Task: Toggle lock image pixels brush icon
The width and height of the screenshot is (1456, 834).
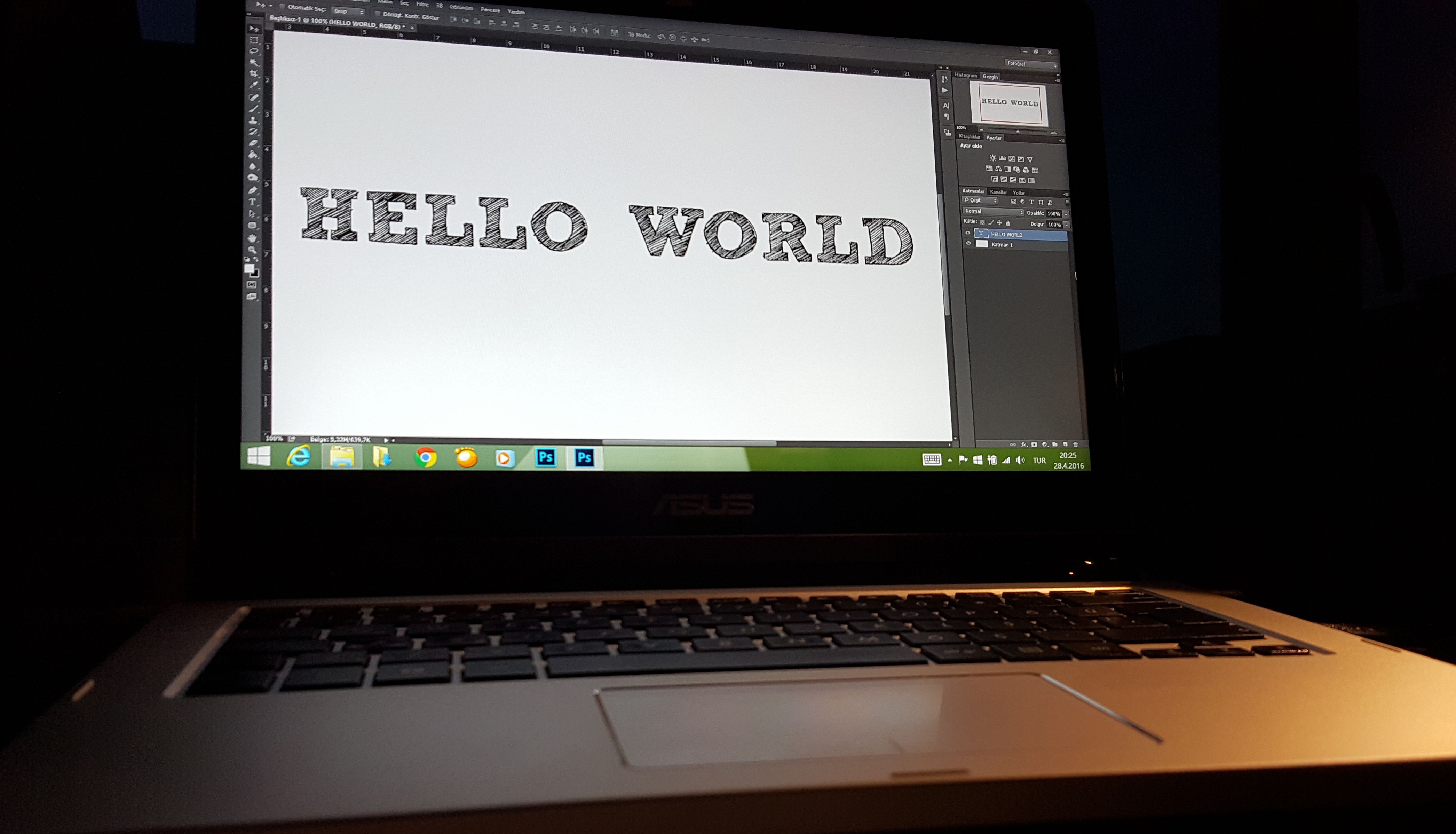Action: tap(991, 222)
